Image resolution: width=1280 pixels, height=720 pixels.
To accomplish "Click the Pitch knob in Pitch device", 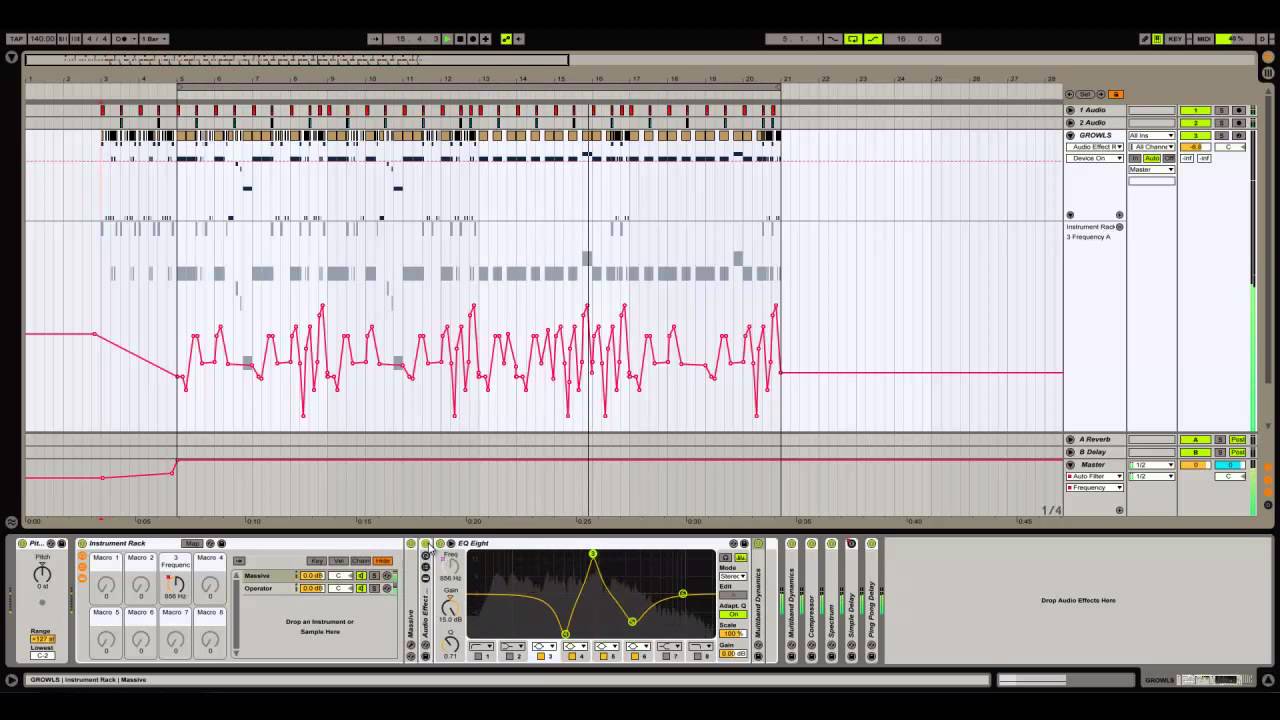I will [x=42, y=574].
